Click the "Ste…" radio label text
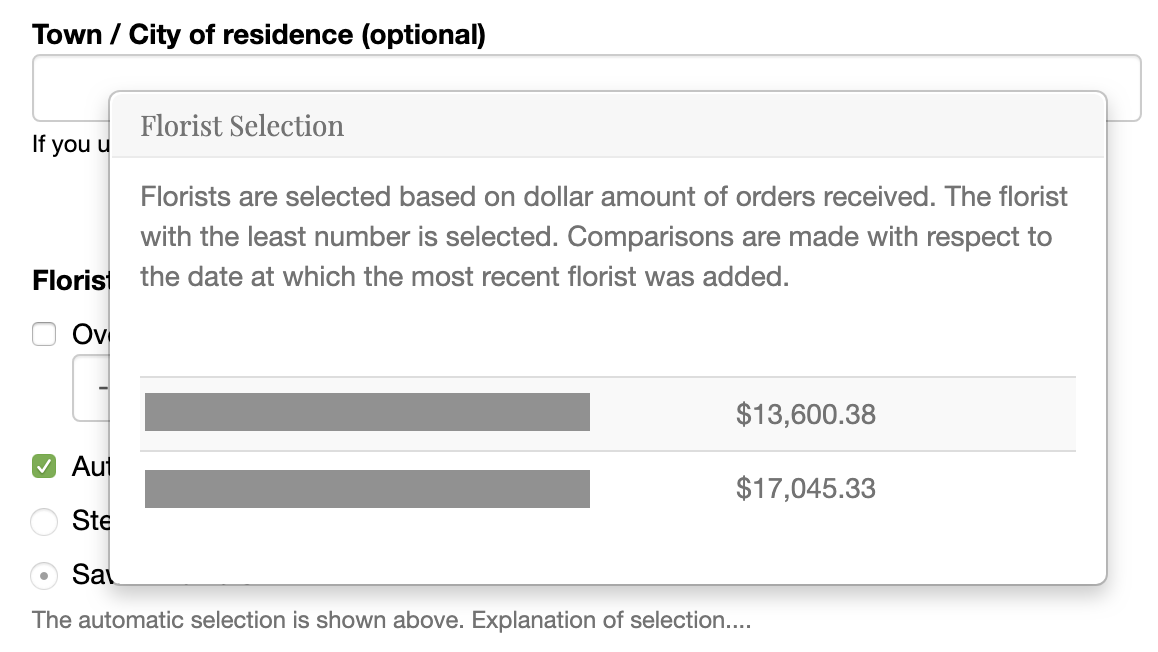Screen dimensions: 1158x652 (91, 521)
